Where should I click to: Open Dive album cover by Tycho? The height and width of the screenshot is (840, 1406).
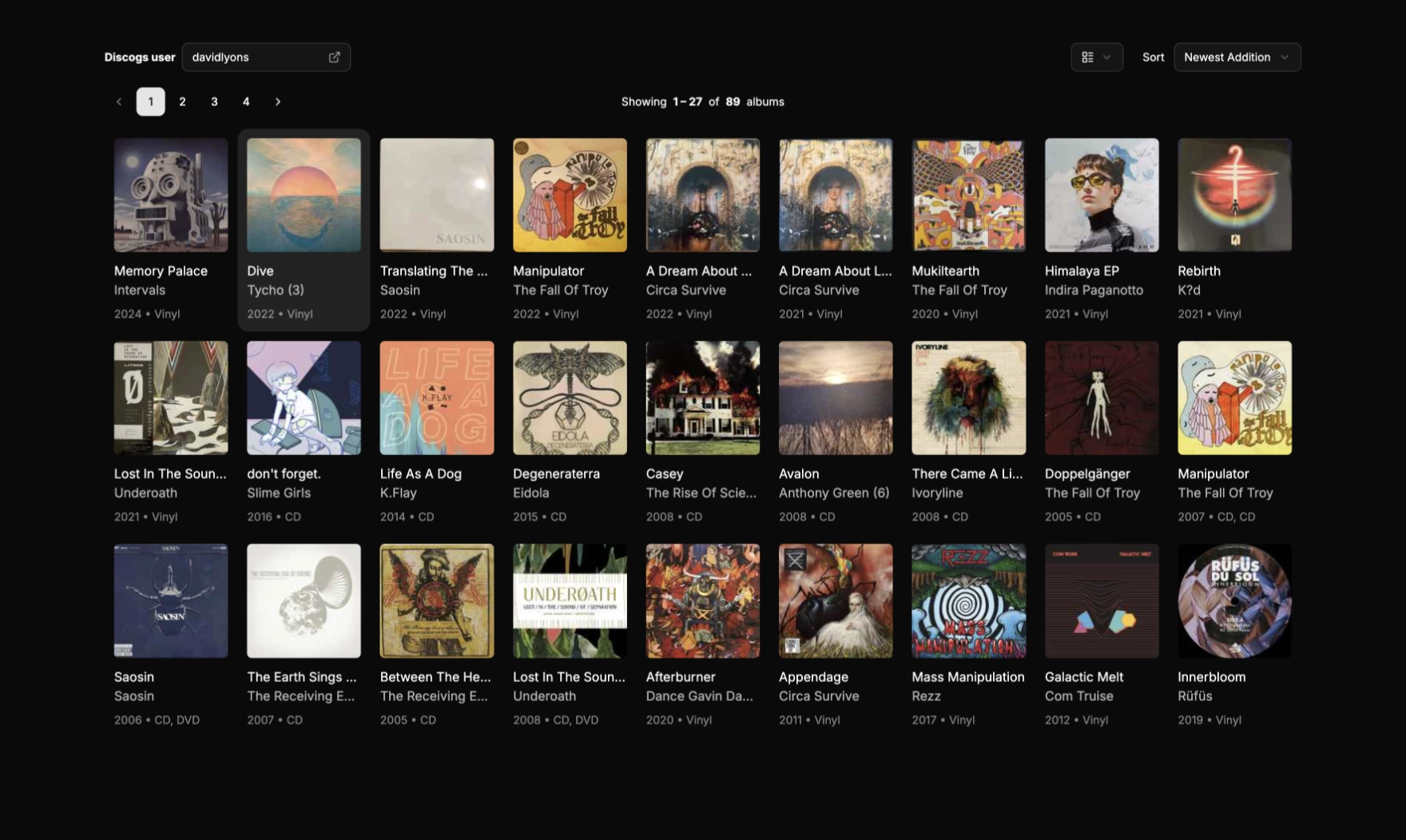click(304, 195)
